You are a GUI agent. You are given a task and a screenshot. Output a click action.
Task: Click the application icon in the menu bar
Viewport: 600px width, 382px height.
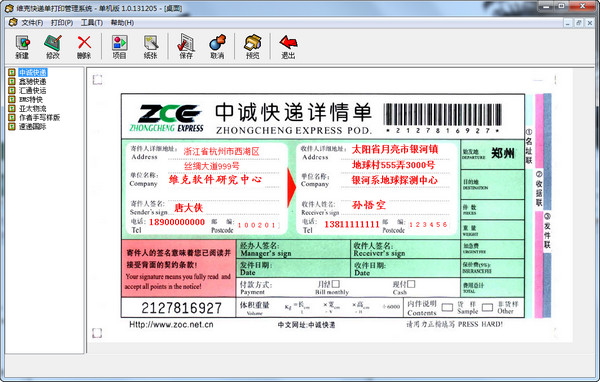point(13,22)
